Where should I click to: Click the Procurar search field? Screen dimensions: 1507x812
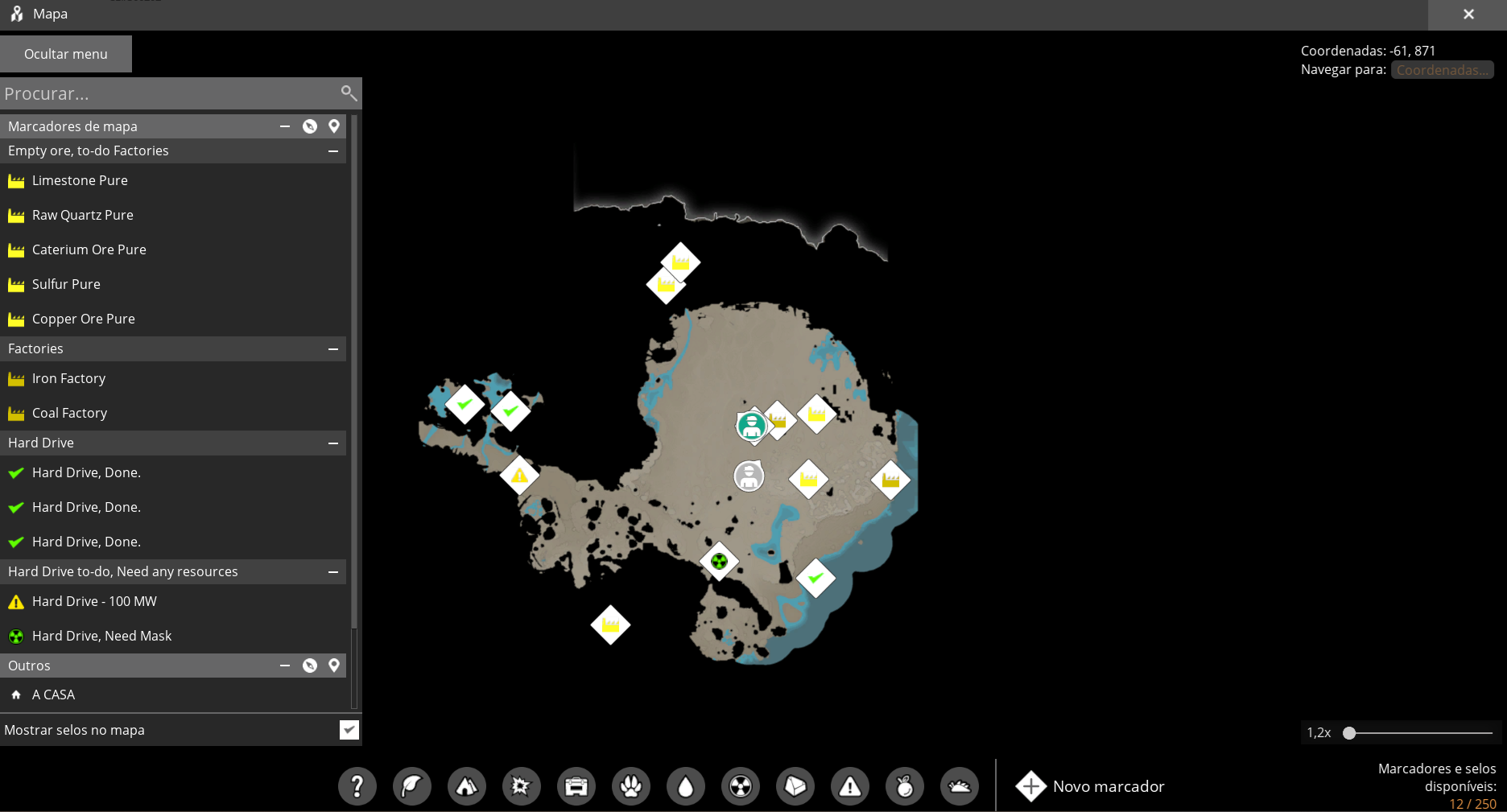[169, 93]
